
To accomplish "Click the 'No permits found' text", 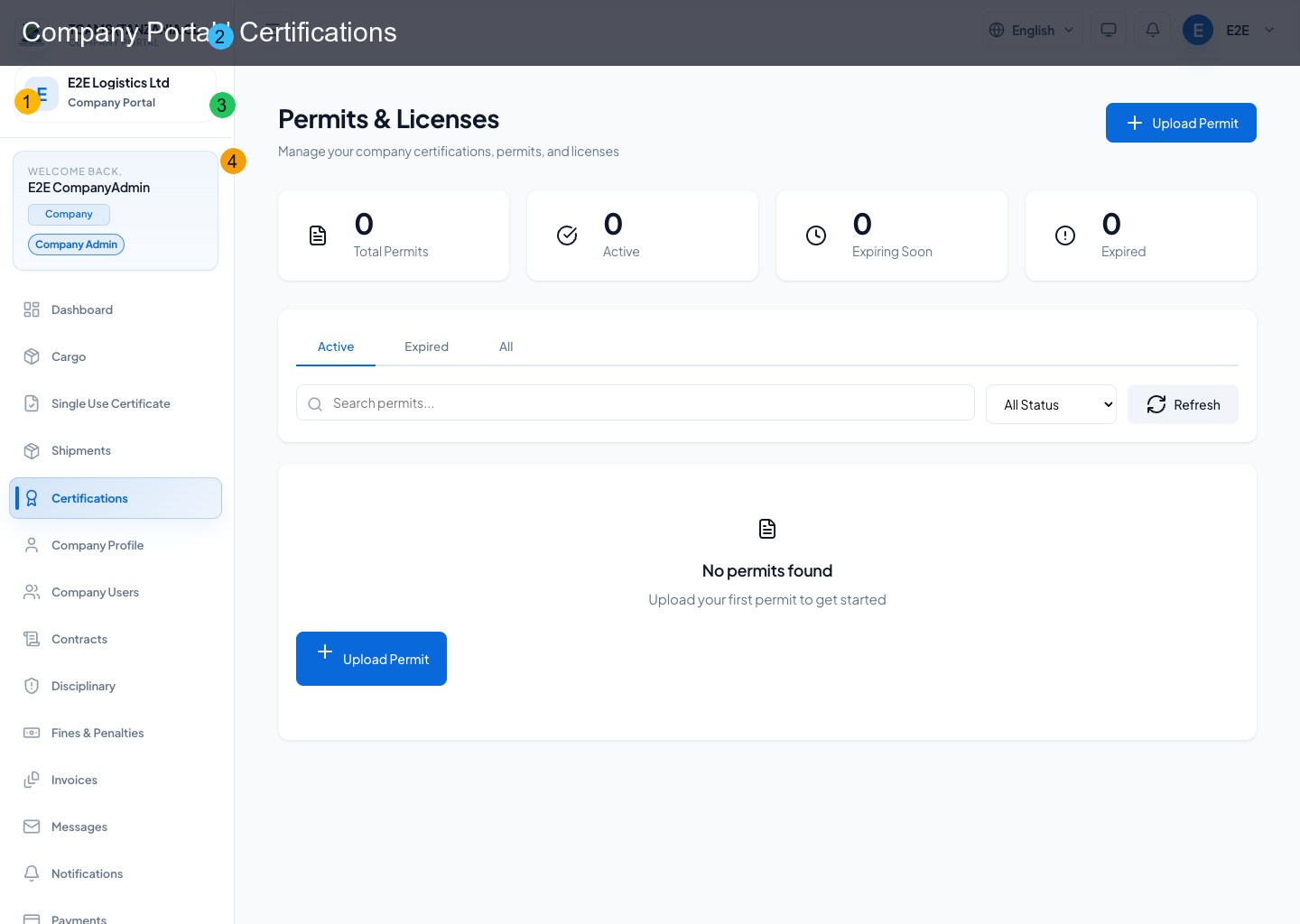I will 767,570.
